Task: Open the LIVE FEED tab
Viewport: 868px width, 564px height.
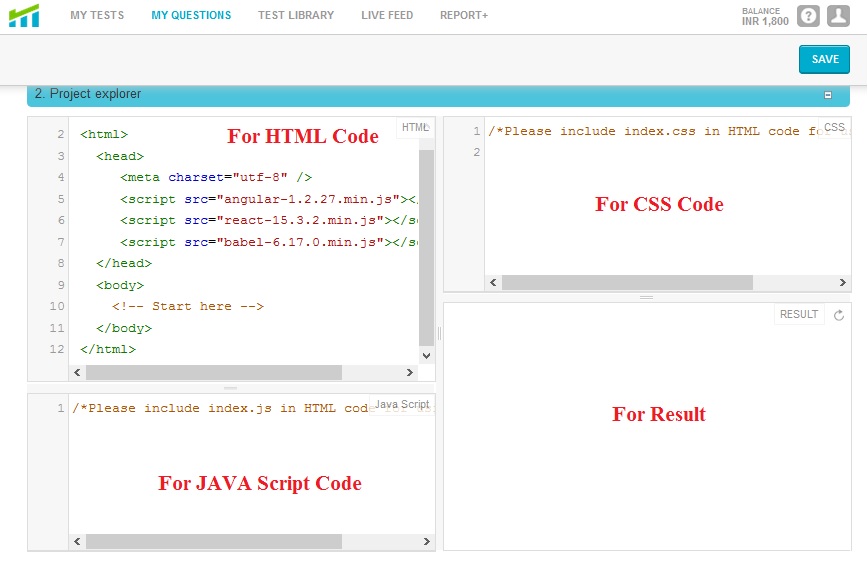Action: click(x=387, y=15)
